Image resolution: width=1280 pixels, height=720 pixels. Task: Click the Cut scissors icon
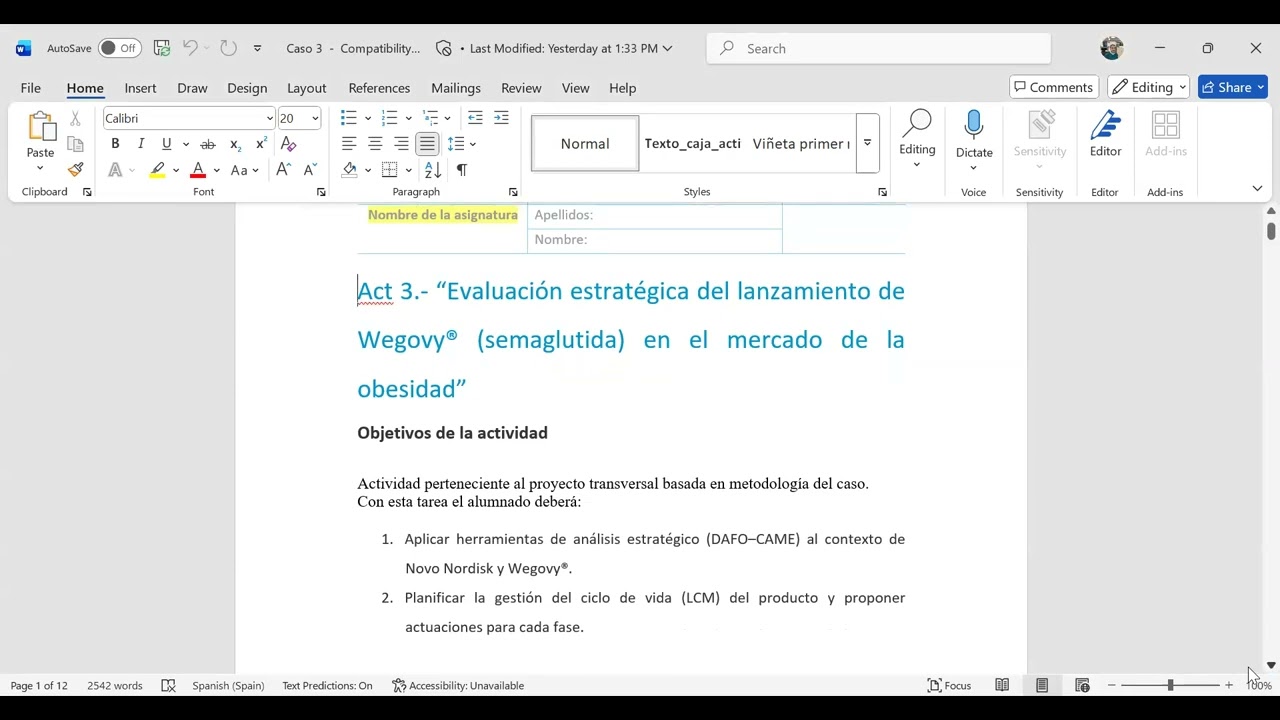[x=75, y=119]
